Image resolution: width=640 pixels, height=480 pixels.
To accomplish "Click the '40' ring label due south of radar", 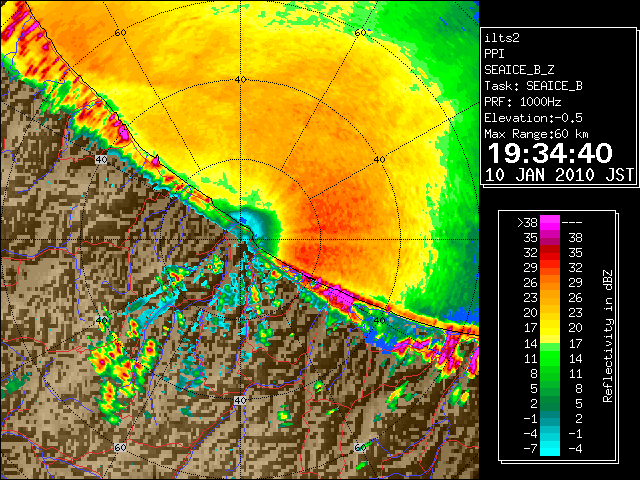I will (240, 400).
